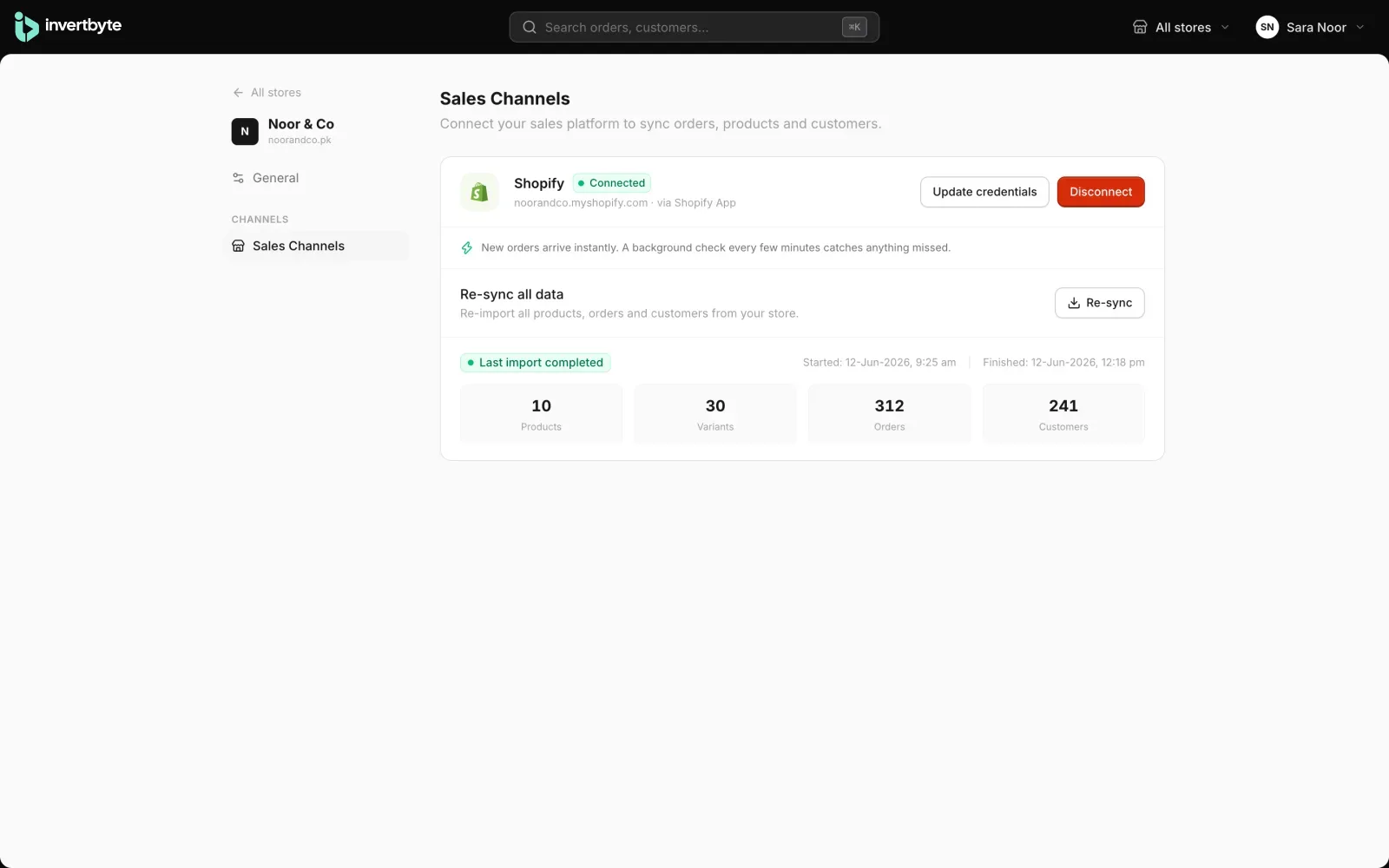Click the SN user avatar
Image resolution: width=1389 pixels, height=868 pixels.
(x=1267, y=27)
